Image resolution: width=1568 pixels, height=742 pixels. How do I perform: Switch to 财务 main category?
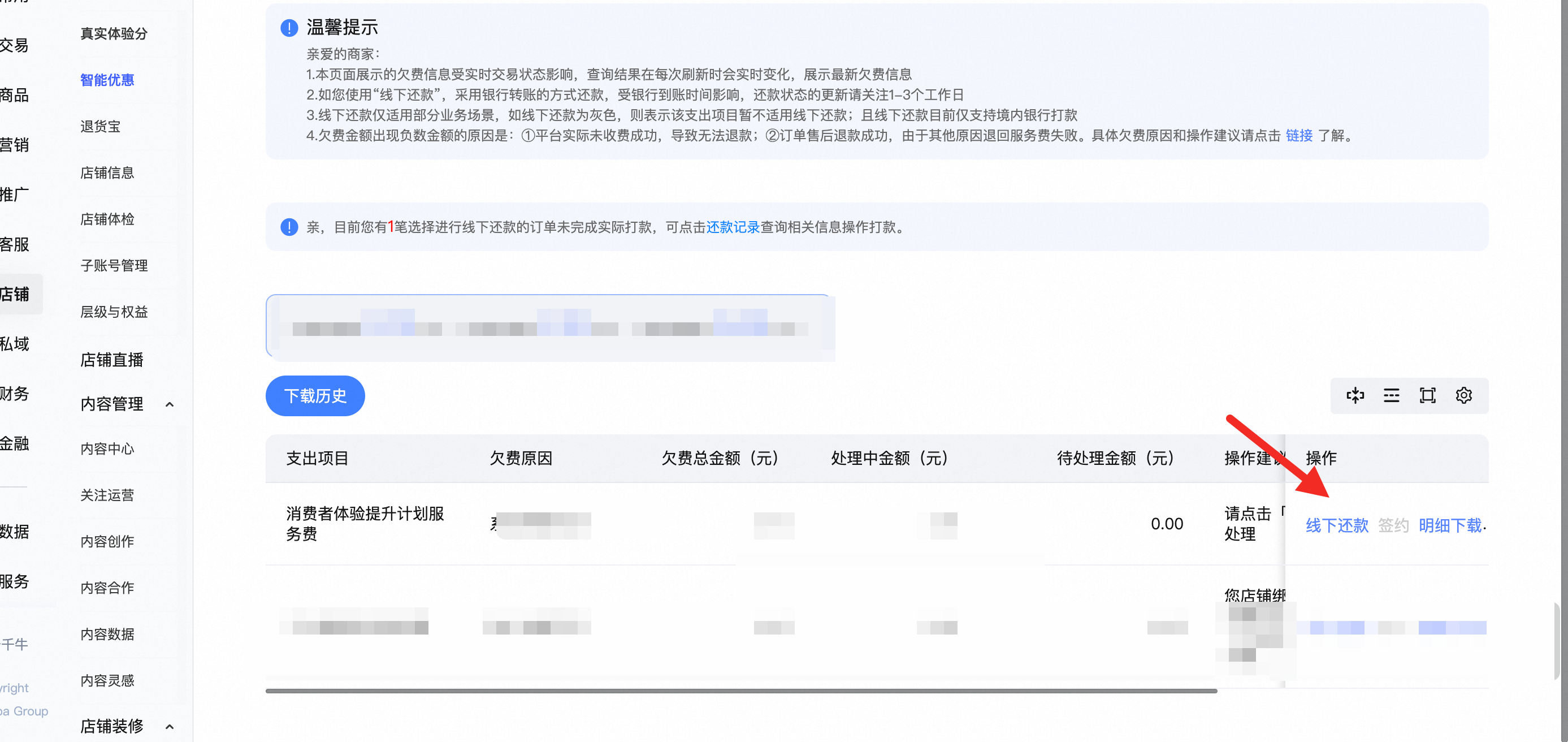15,394
